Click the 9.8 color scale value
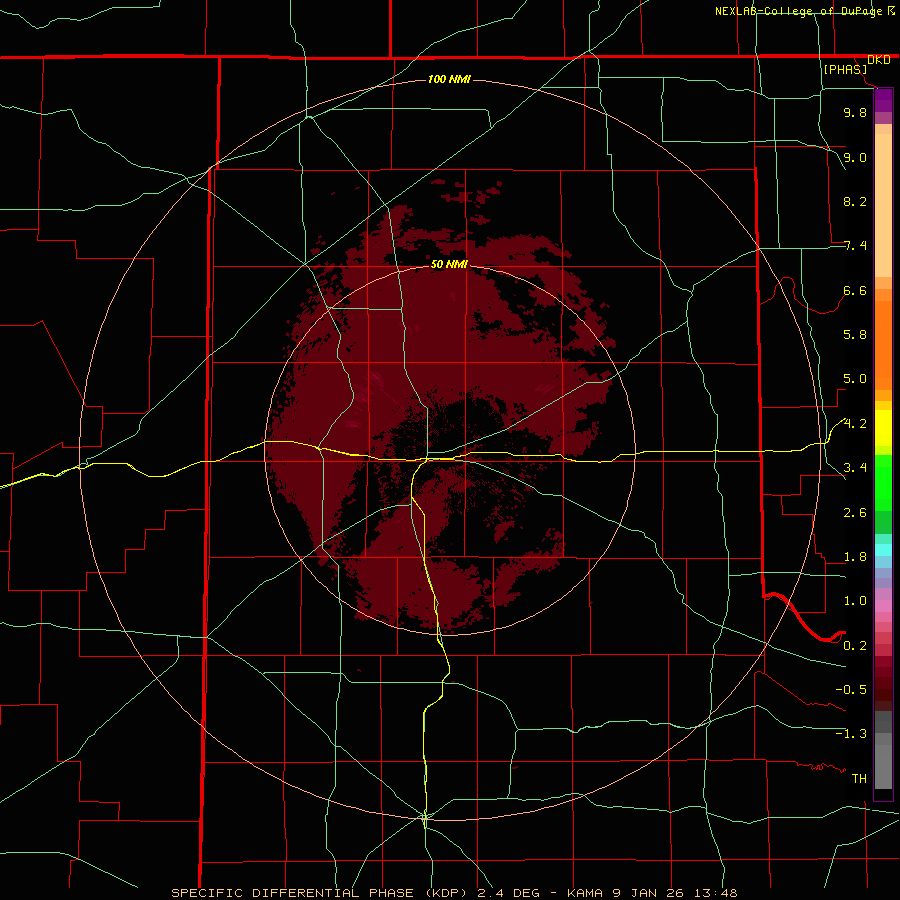The image size is (900, 900). (855, 112)
